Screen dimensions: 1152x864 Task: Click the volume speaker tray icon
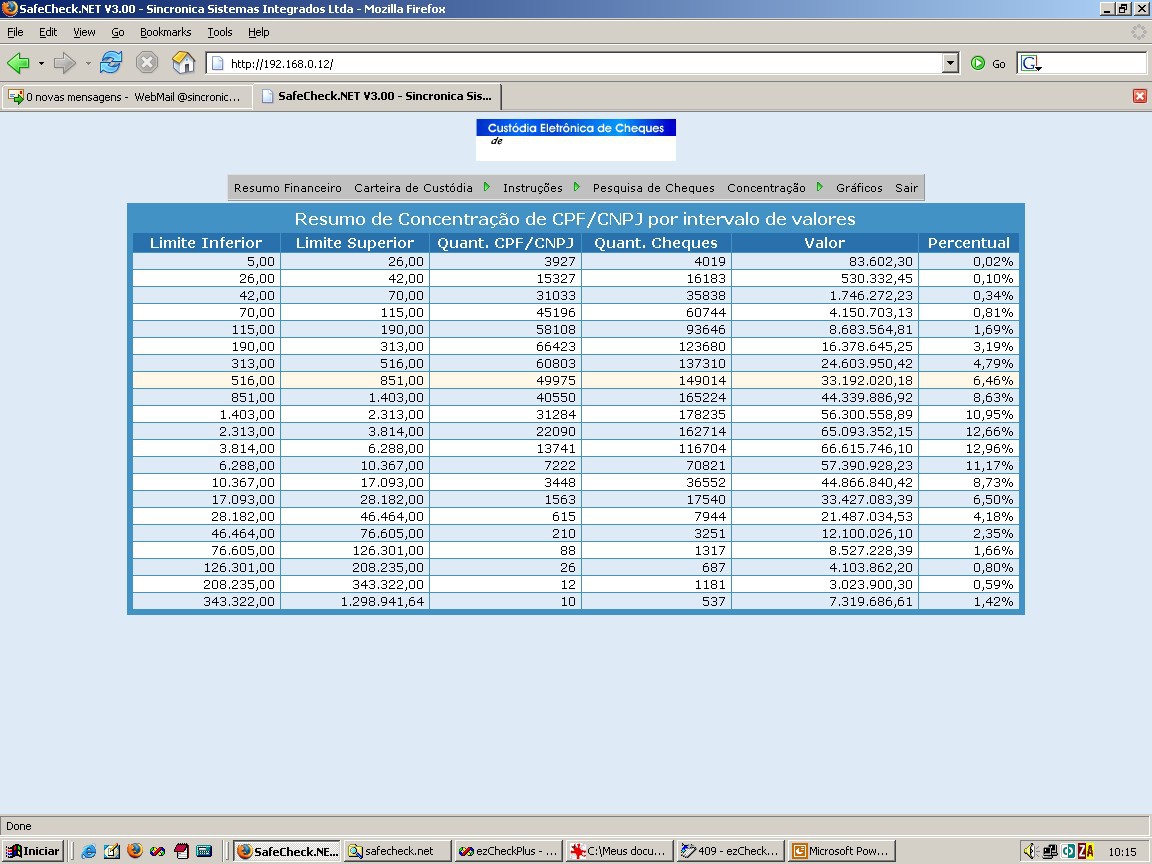click(x=1030, y=851)
